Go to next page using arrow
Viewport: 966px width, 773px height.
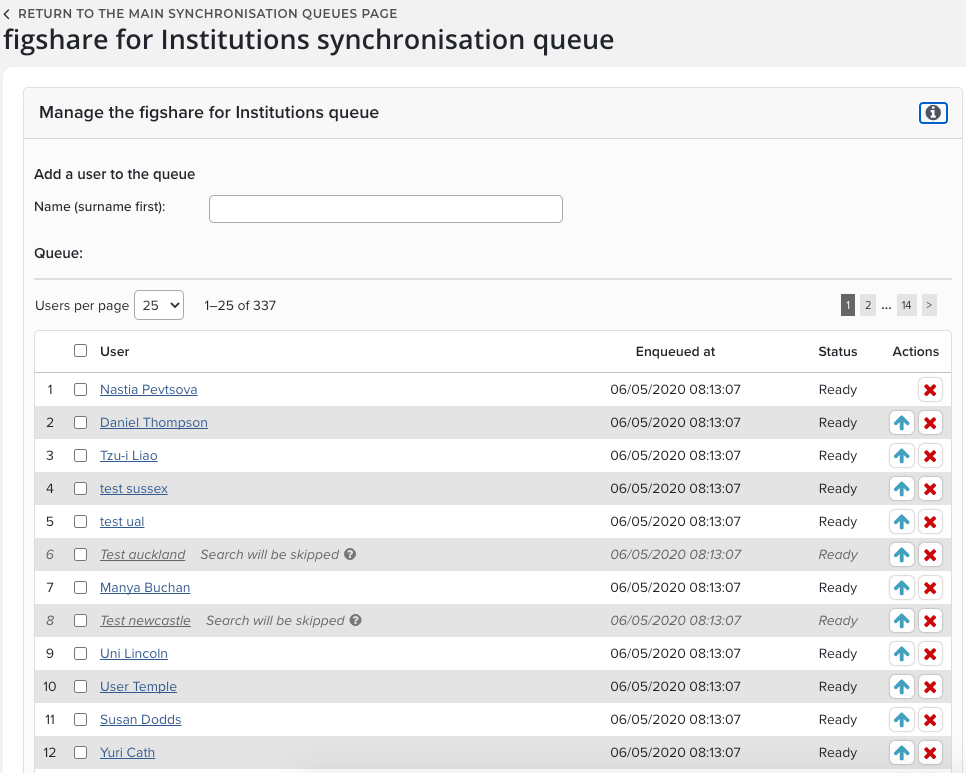pos(929,305)
